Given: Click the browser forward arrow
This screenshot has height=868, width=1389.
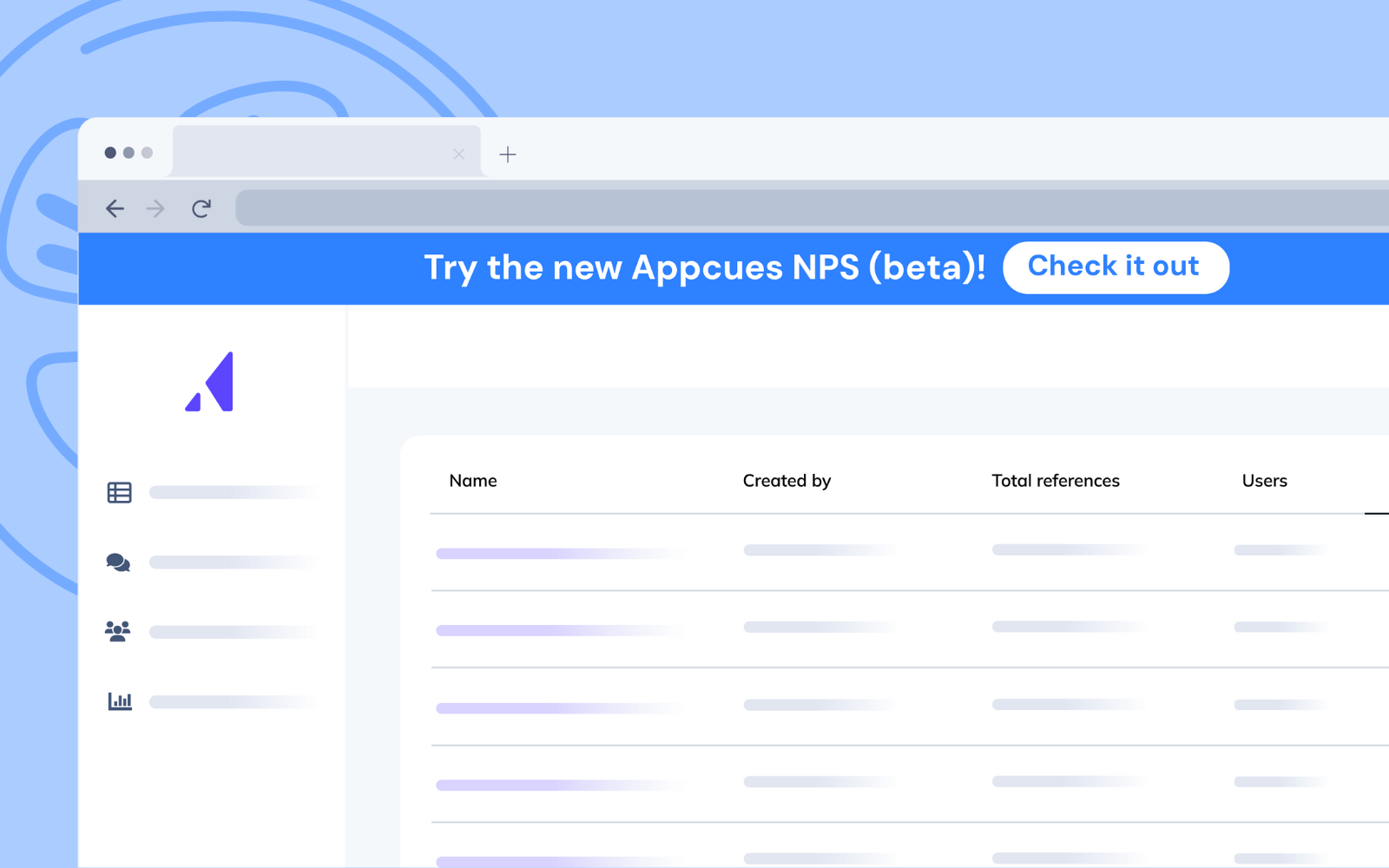Looking at the screenshot, I should pyautogui.click(x=155, y=208).
